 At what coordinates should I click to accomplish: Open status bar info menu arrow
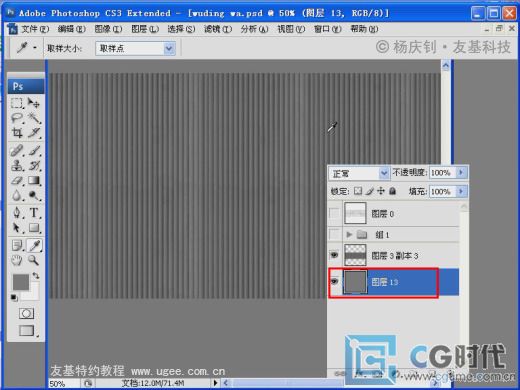point(215,383)
